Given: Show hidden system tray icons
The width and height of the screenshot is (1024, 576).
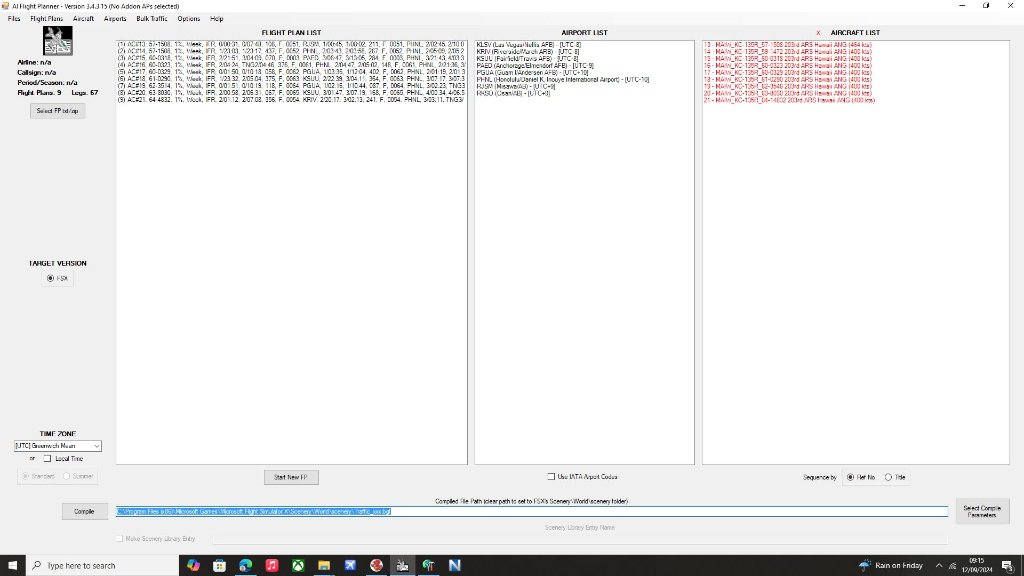Looking at the screenshot, I should point(939,566).
